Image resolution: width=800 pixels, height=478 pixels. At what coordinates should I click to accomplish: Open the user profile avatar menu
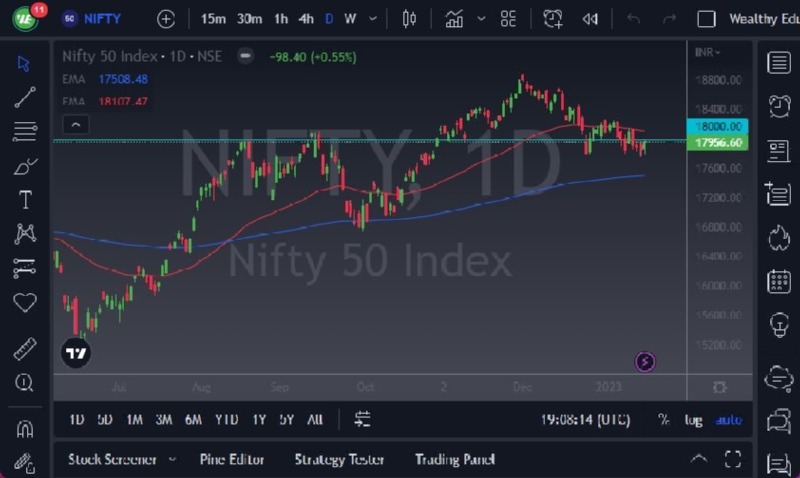[26, 19]
